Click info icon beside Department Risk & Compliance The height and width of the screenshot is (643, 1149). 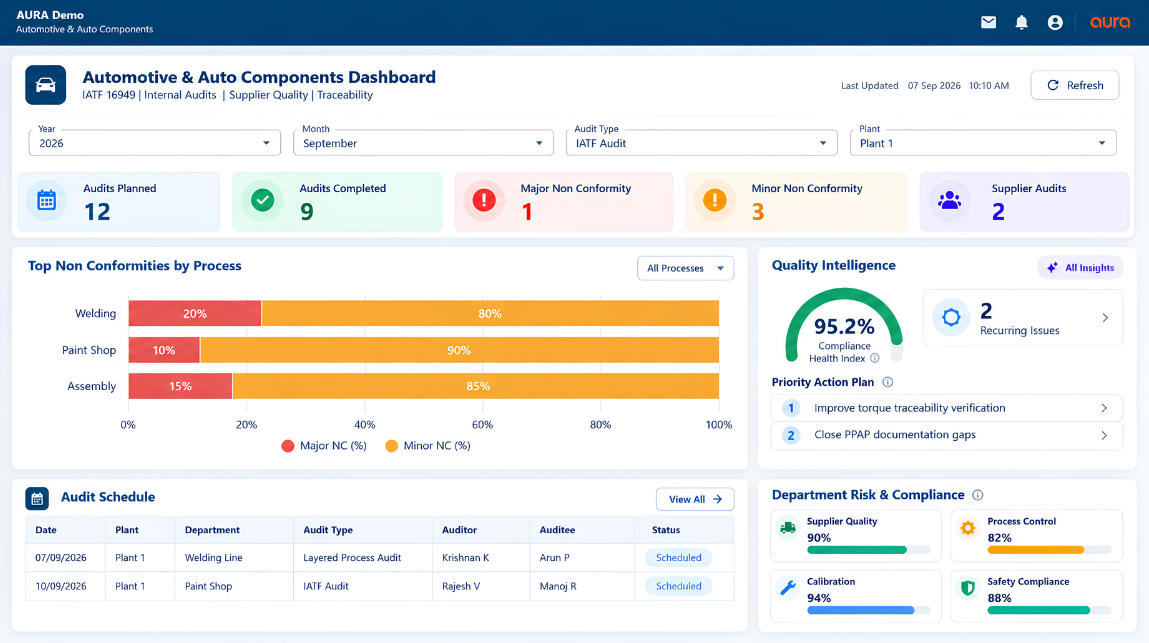[978, 495]
